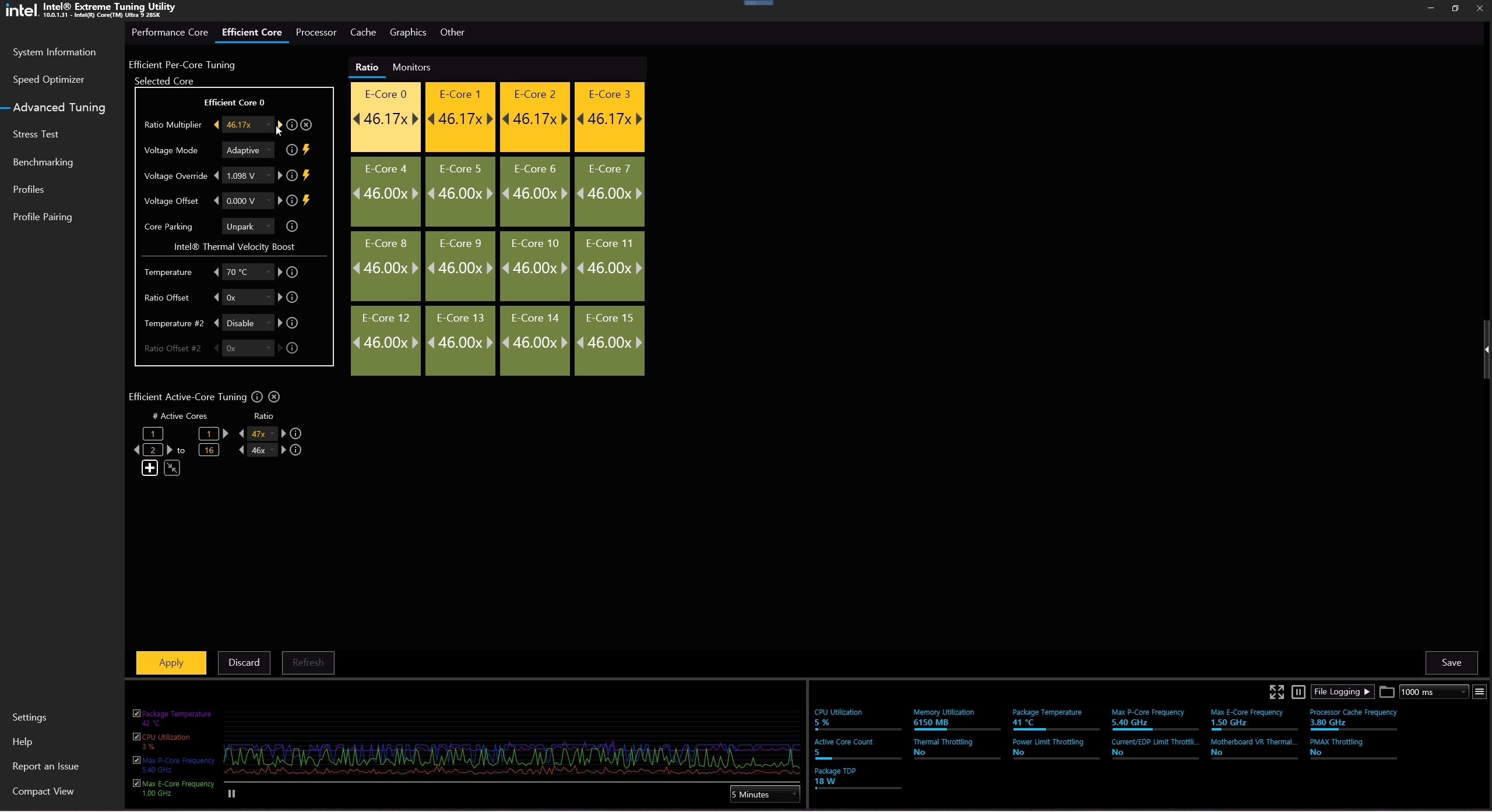This screenshot has height=812, width=1492.
Task: Pause monitoring in the monitor toolbar
Action: pos(1298,691)
